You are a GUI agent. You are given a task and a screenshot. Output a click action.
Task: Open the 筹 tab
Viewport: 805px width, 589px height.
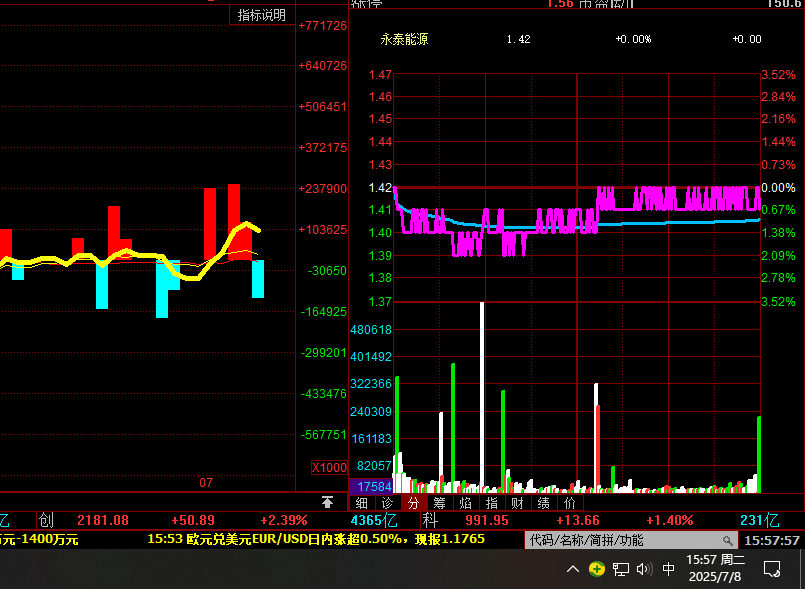(439, 503)
